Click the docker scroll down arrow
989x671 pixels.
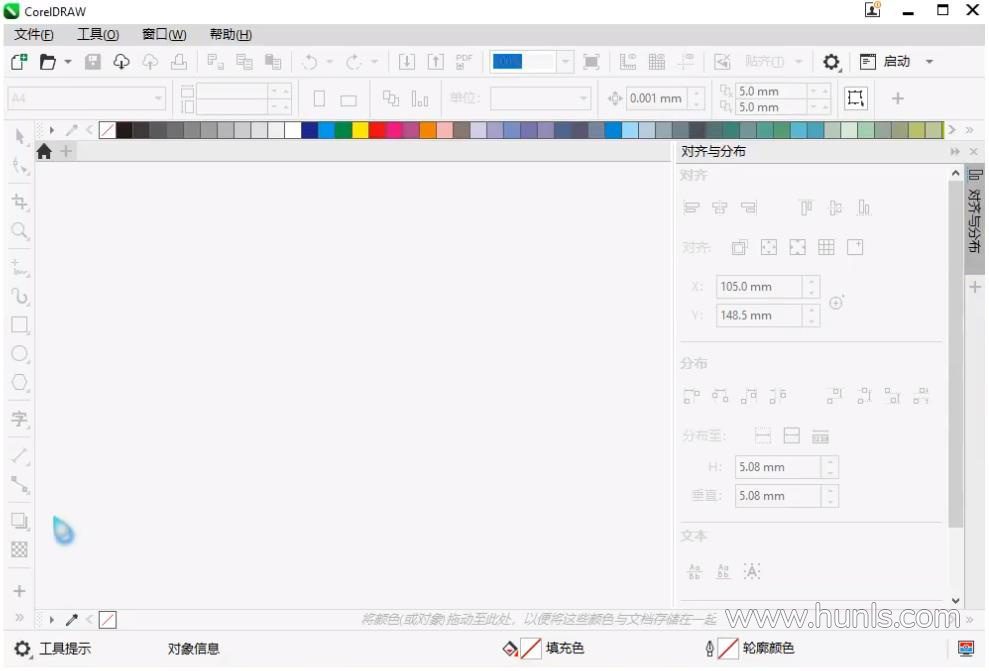(x=956, y=600)
